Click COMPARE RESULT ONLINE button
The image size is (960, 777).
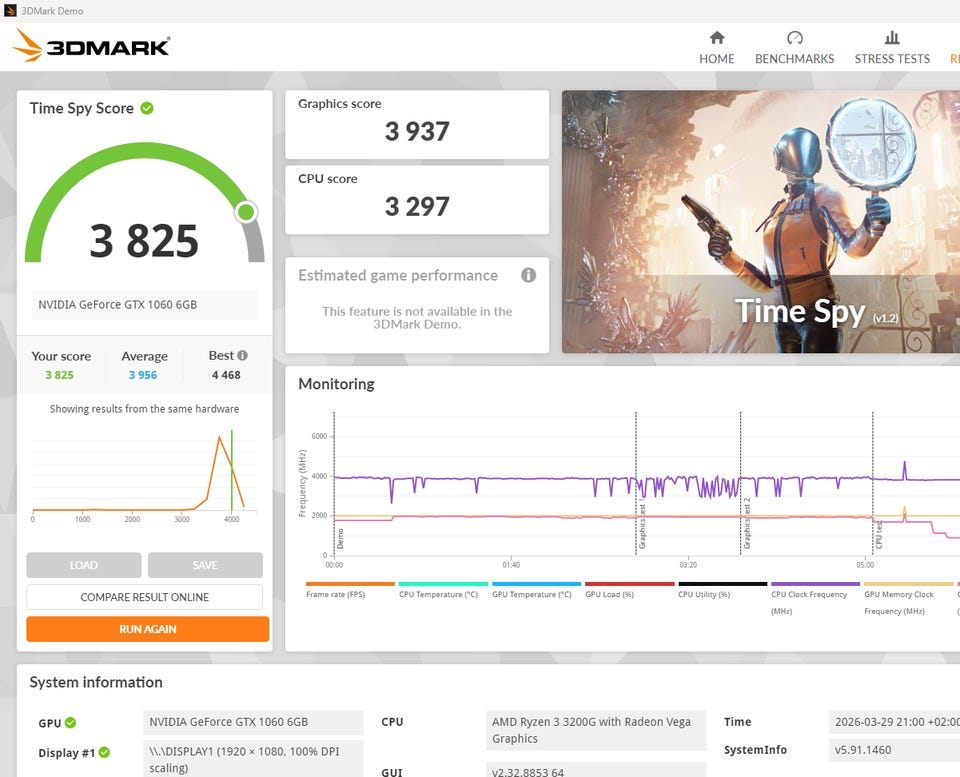tap(145, 597)
